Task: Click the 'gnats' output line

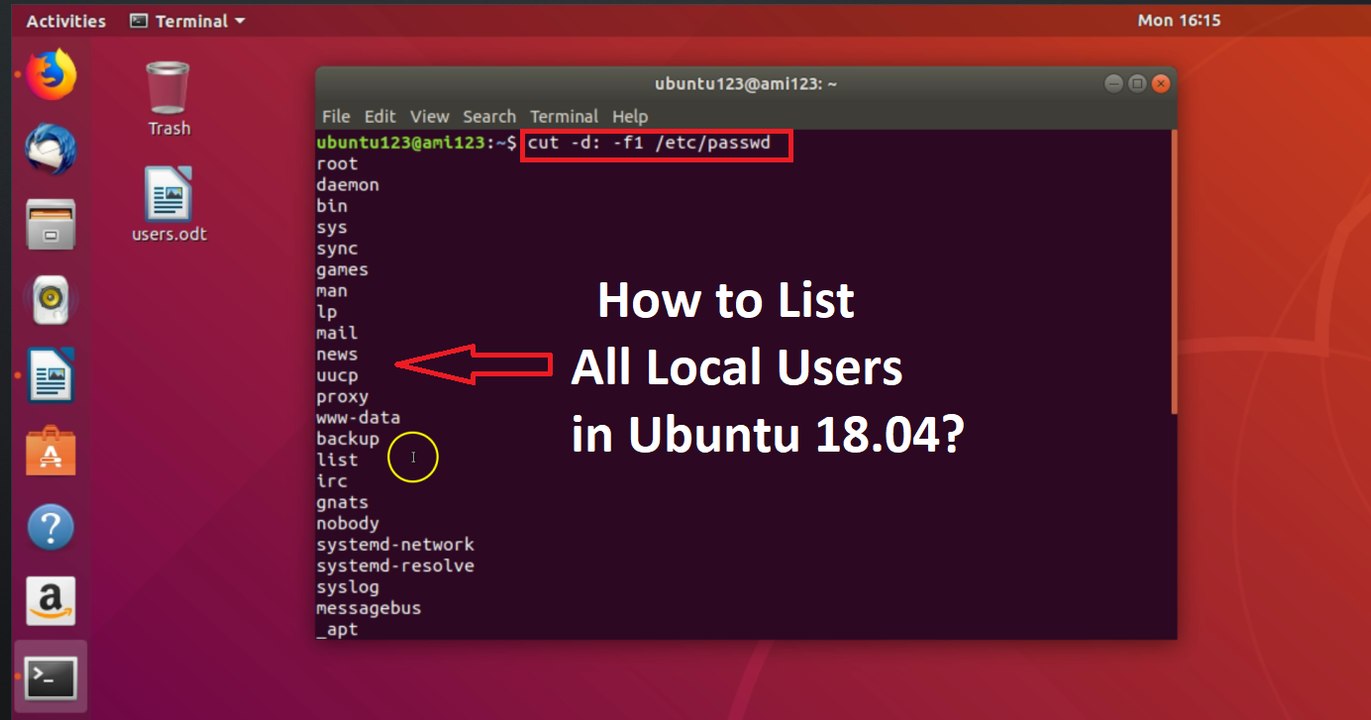Action: tap(343, 503)
